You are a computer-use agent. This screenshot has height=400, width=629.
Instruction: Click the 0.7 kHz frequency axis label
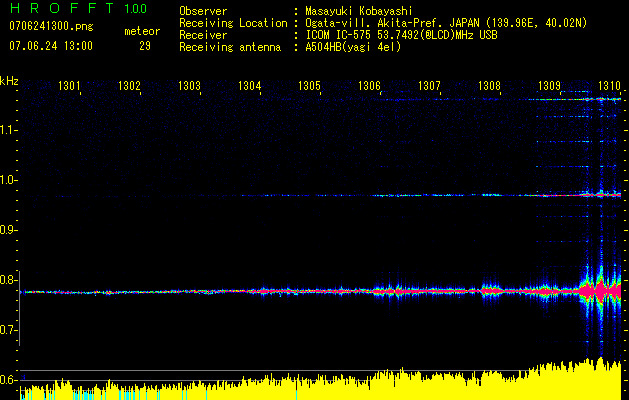point(9,330)
